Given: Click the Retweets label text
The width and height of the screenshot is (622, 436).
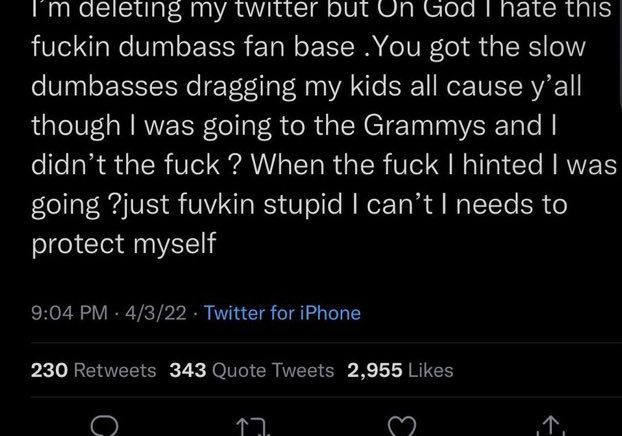Looking at the screenshot, I should 115,370.
